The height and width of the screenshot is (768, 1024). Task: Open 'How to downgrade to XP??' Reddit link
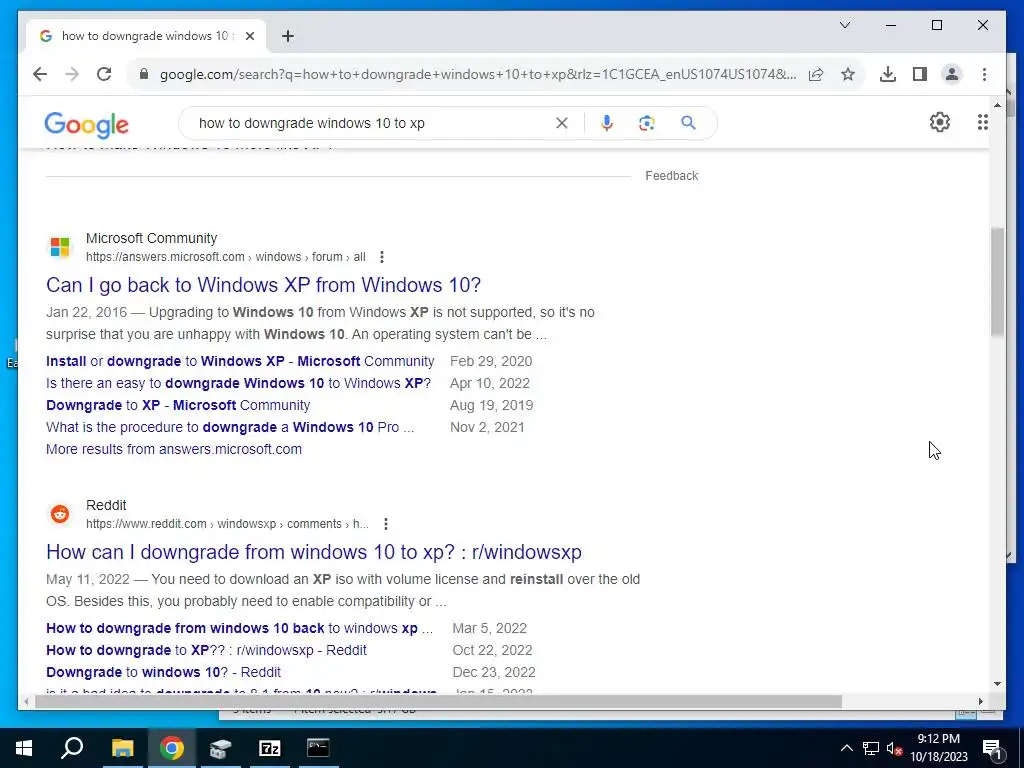(206, 650)
